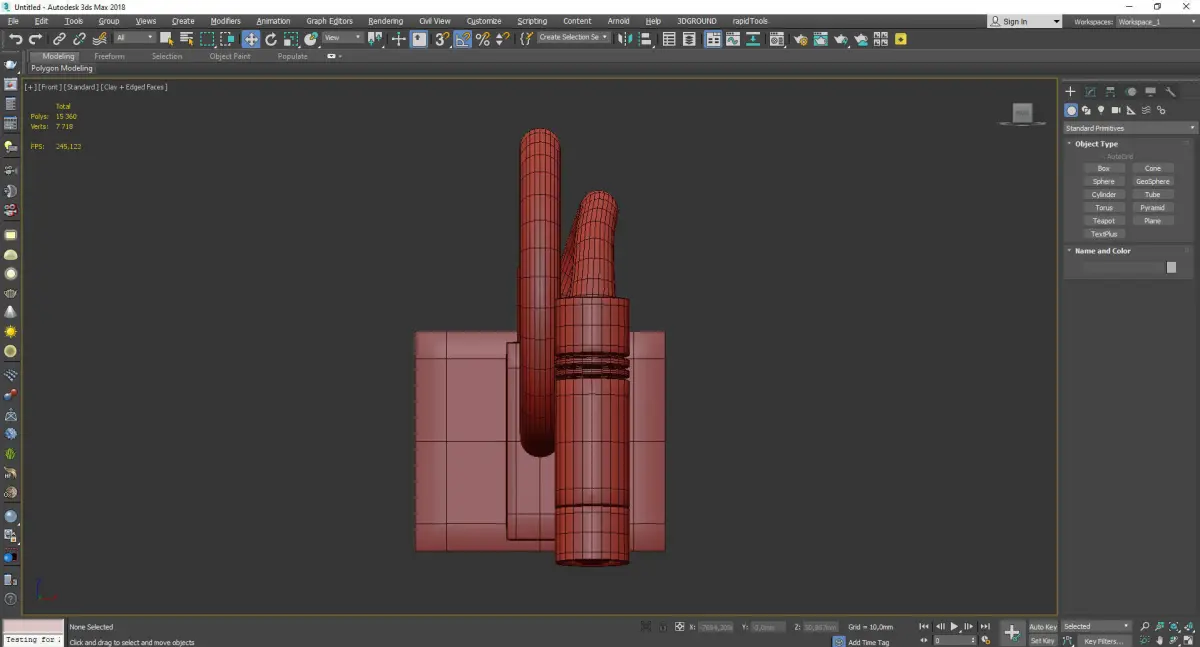
Task: Click the Redo arrow in the main toolbar
Action: [35, 39]
